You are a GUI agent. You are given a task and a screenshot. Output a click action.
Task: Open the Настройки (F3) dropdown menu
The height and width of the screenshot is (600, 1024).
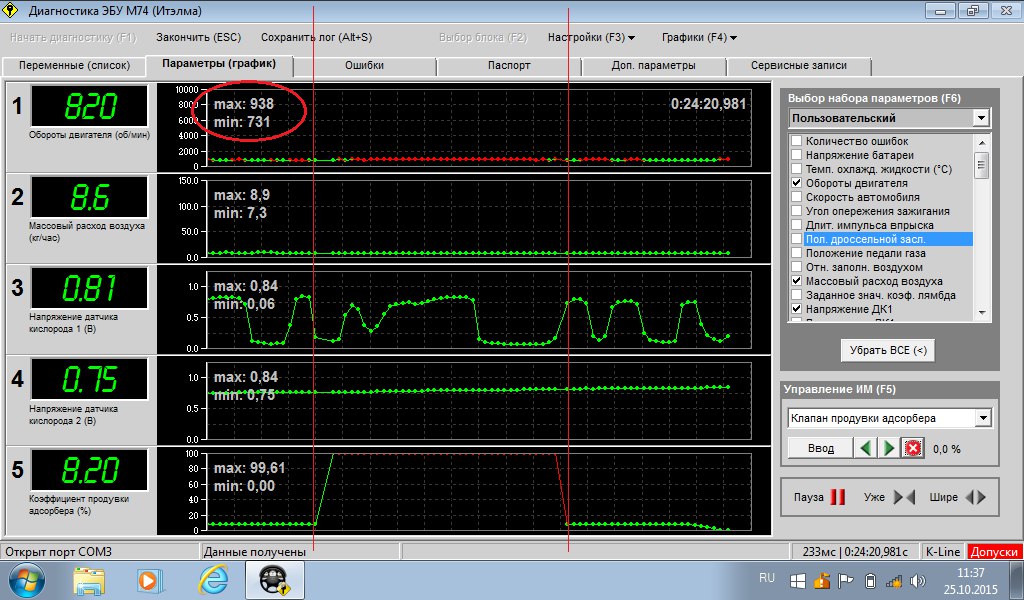(x=591, y=37)
